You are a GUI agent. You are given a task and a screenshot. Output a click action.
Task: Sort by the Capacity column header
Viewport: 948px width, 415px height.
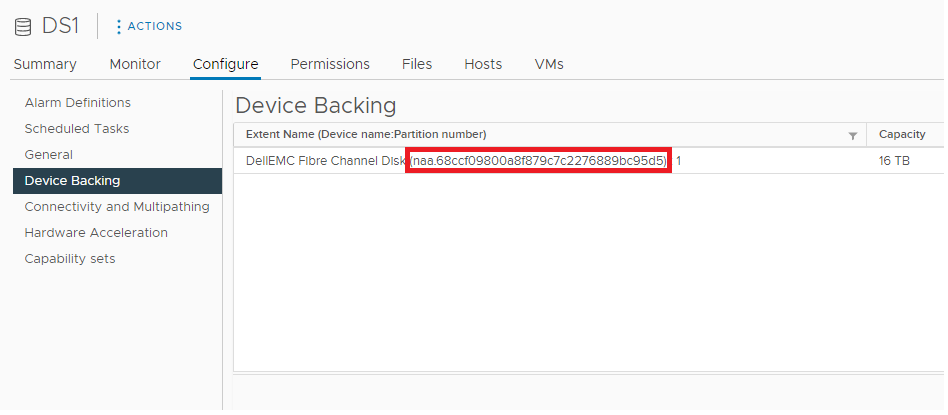pos(902,135)
